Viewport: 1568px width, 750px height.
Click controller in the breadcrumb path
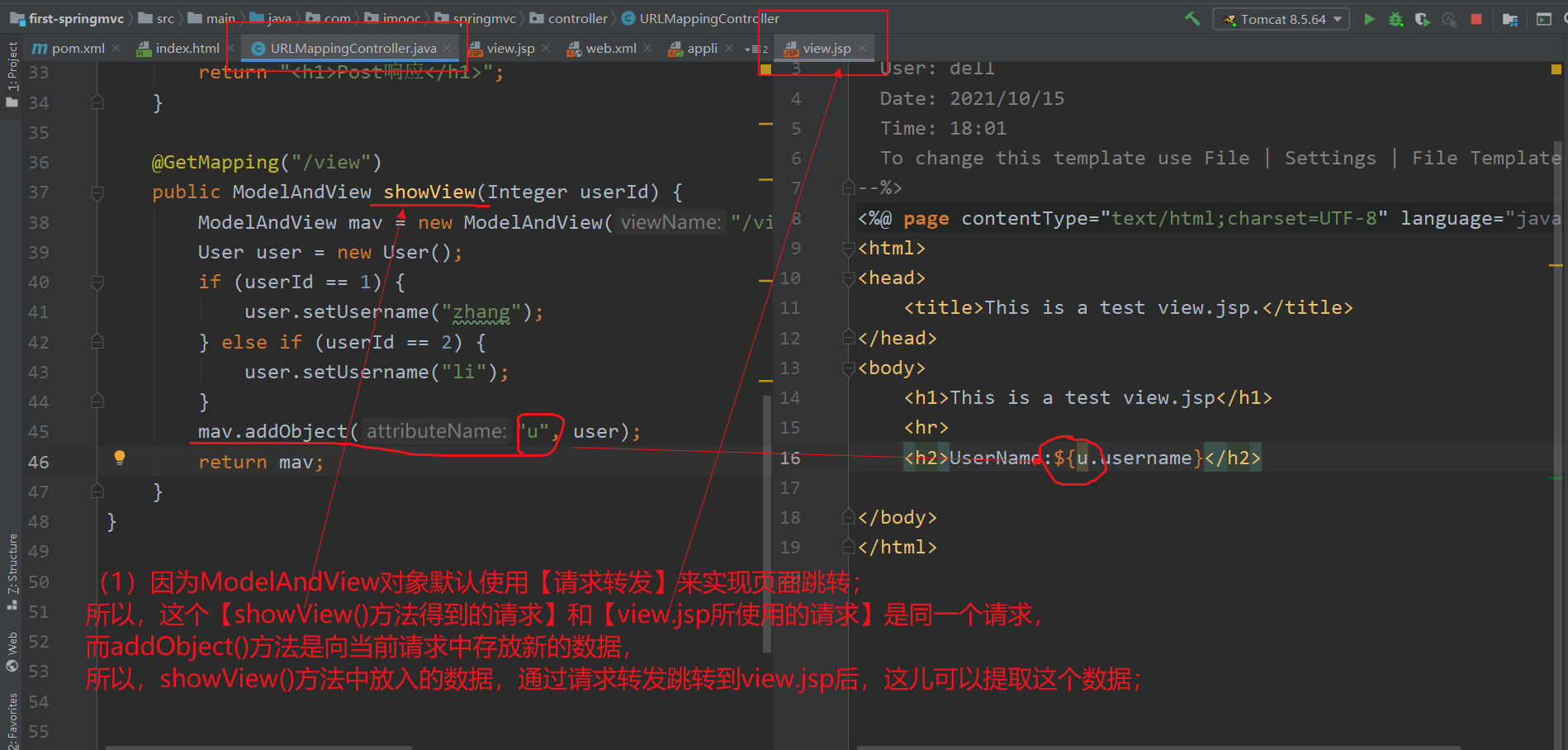578,17
